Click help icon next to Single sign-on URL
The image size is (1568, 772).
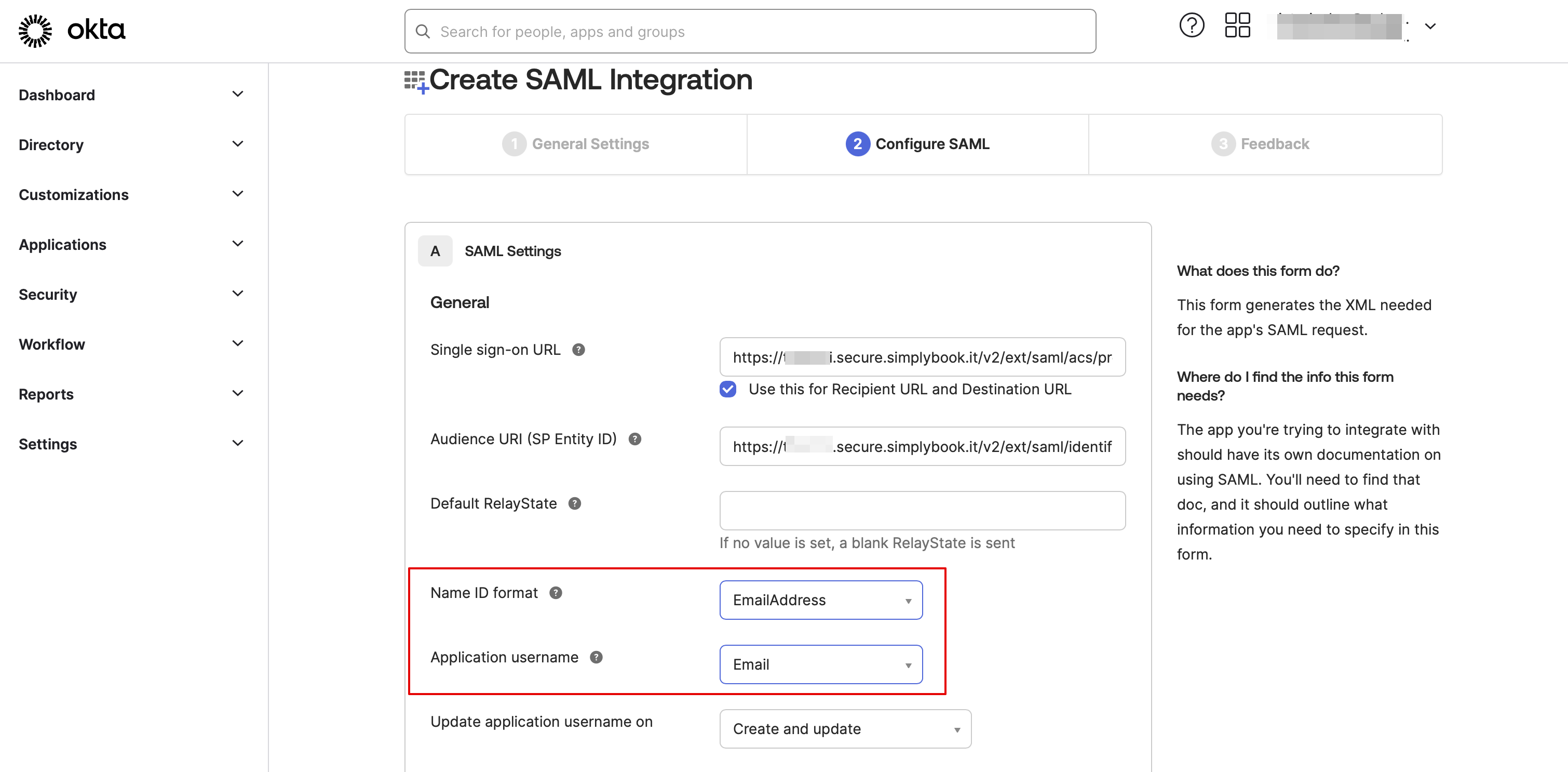(x=578, y=350)
